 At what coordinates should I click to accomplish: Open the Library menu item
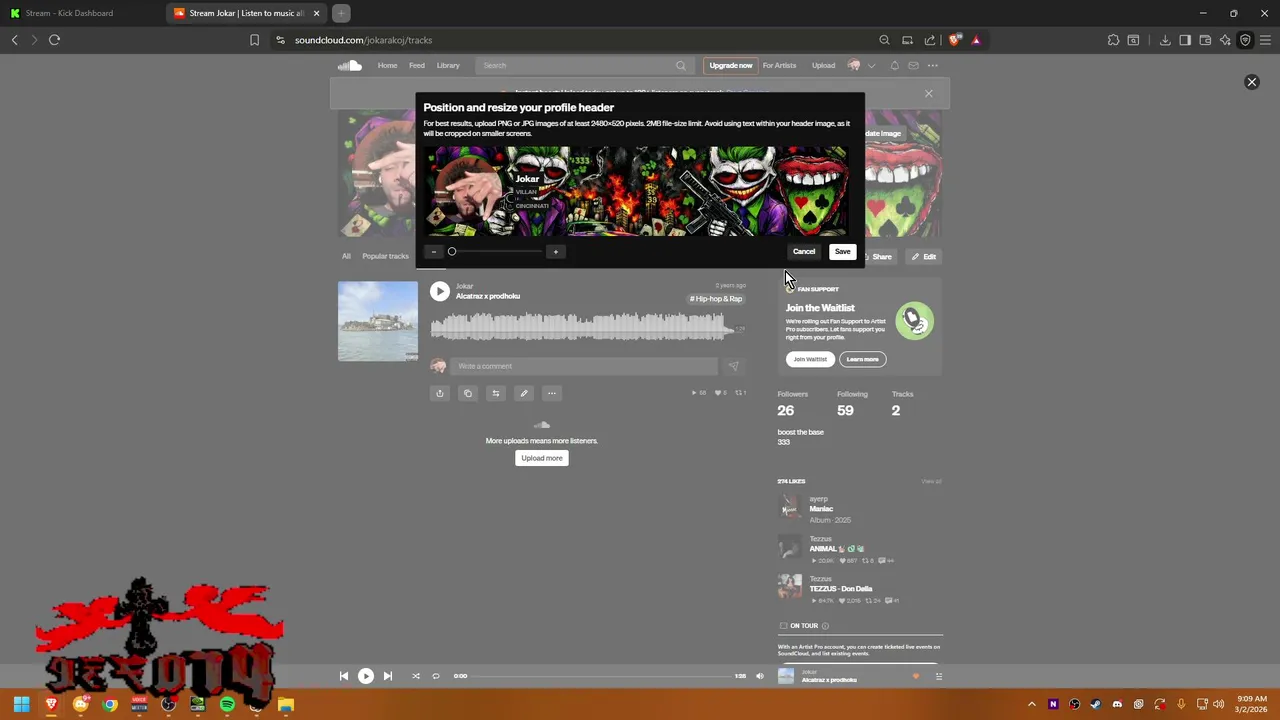[x=448, y=66]
